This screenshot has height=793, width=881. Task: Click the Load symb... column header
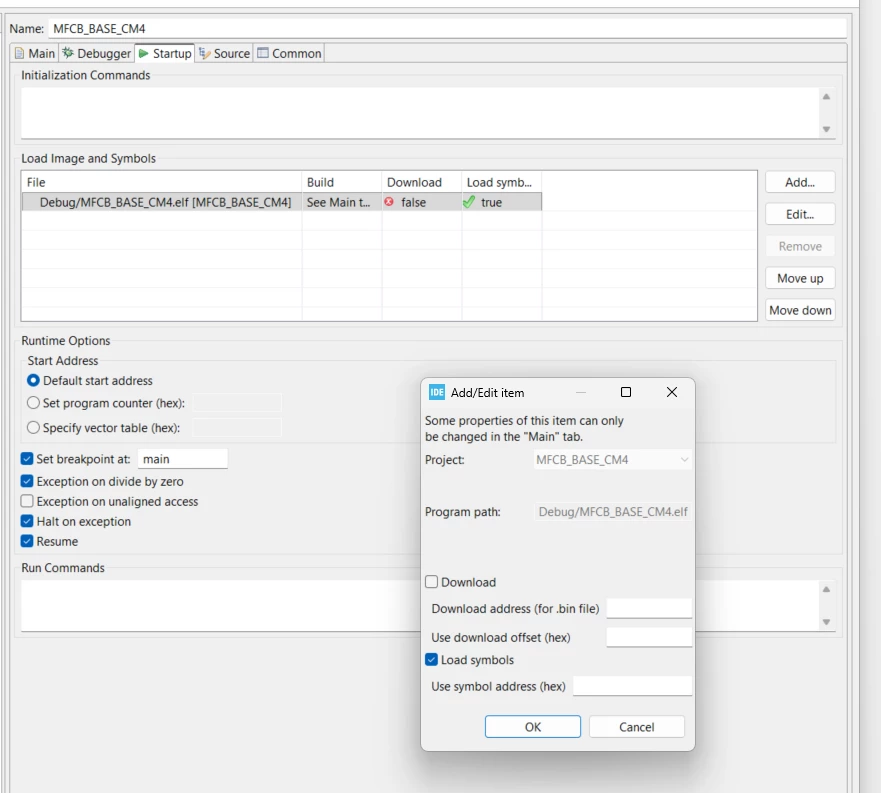coord(501,182)
